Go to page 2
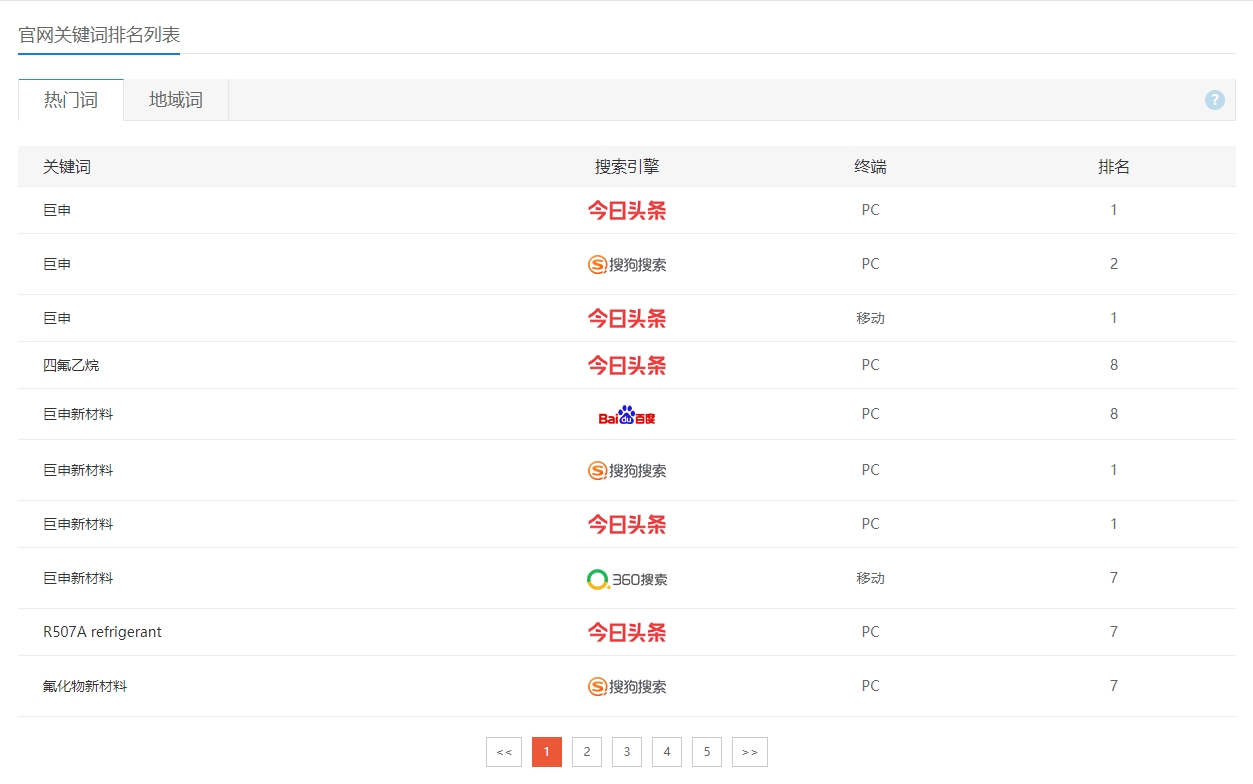The height and width of the screenshot is (784, 1253). 587,752
